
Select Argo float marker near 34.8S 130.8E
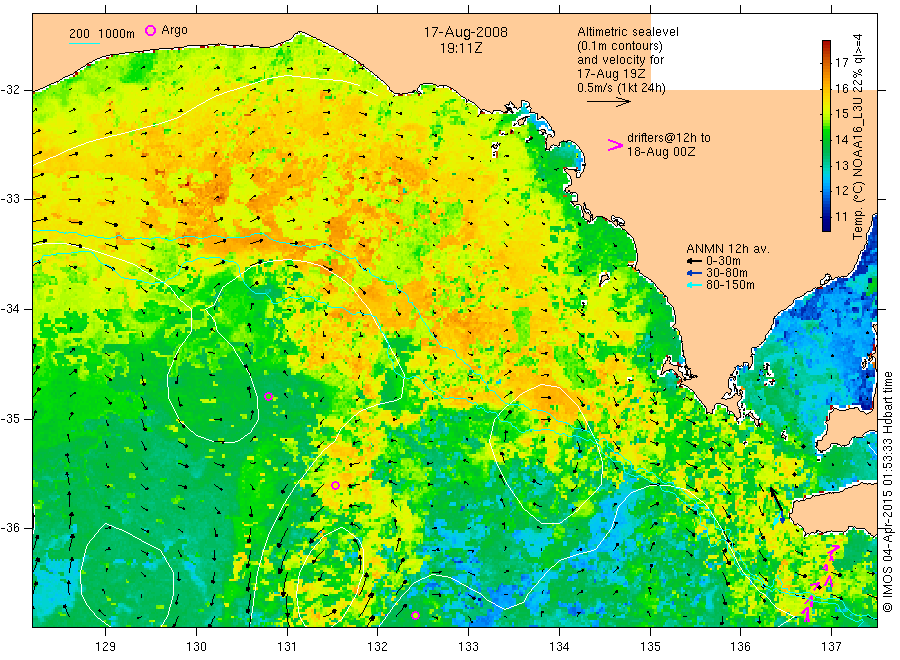click(x=268, y=397)
